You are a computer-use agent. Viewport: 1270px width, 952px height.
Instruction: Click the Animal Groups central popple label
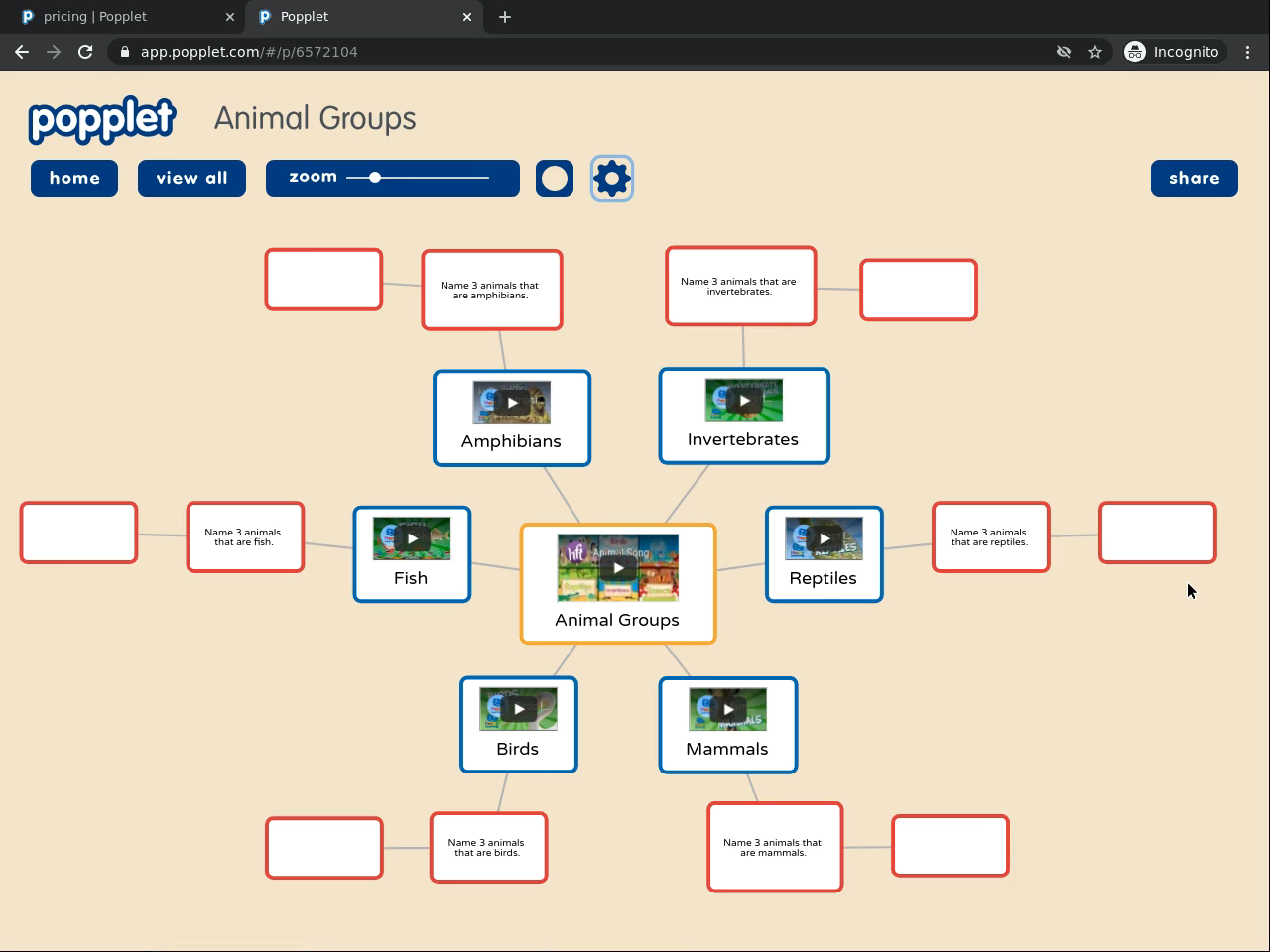point(617,620)
